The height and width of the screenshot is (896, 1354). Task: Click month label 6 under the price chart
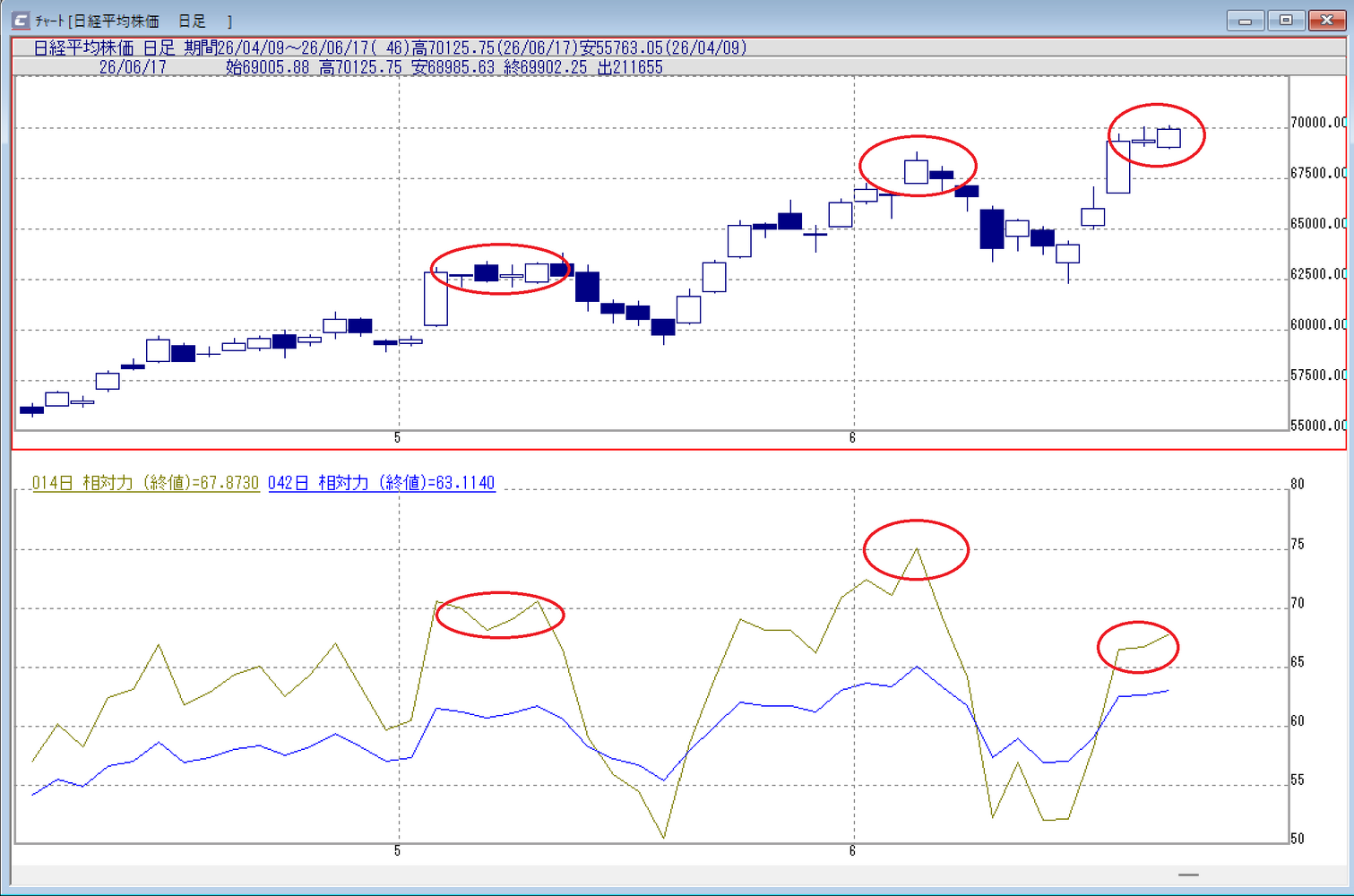pyautogui.click(x=852, y=438)
